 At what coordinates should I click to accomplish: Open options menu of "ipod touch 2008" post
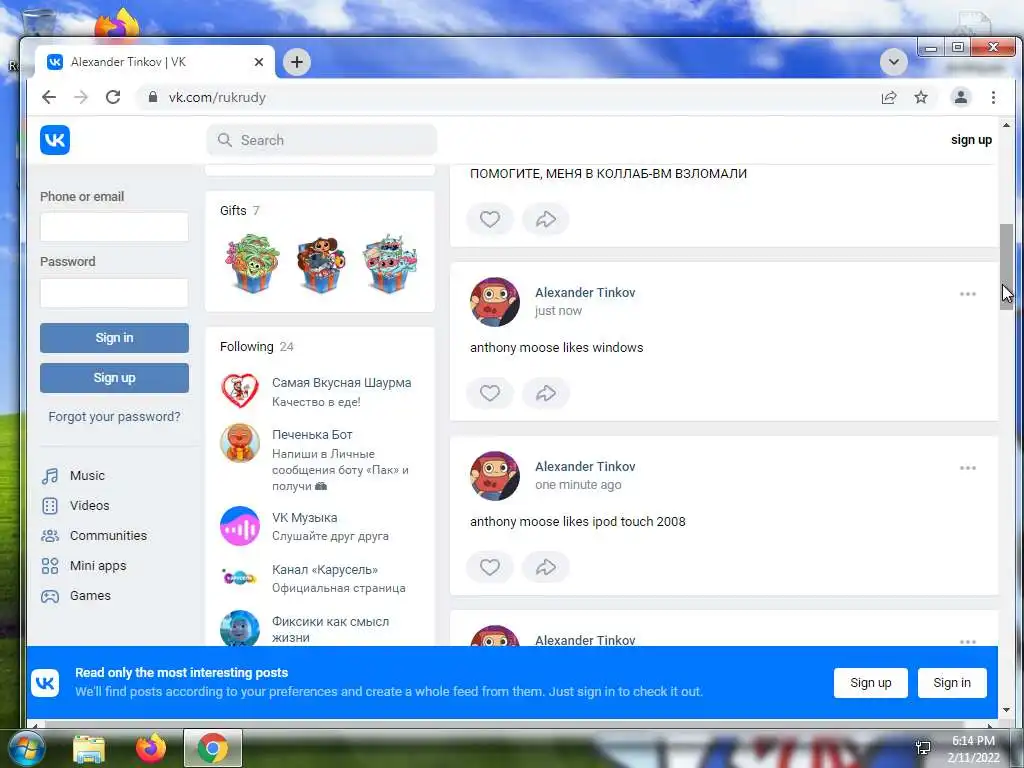(968, 468)
